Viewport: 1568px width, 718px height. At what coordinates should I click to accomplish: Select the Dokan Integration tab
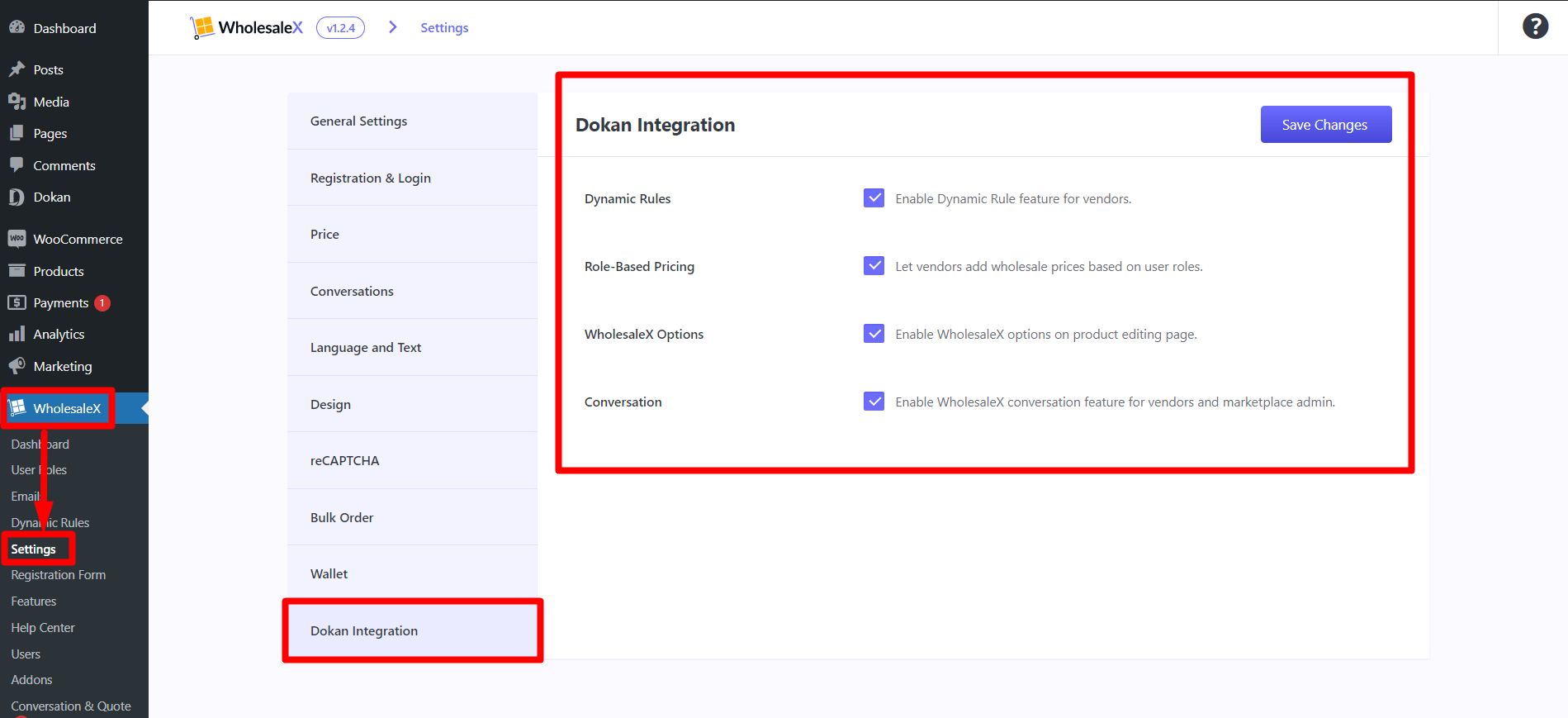coord(412,630)
